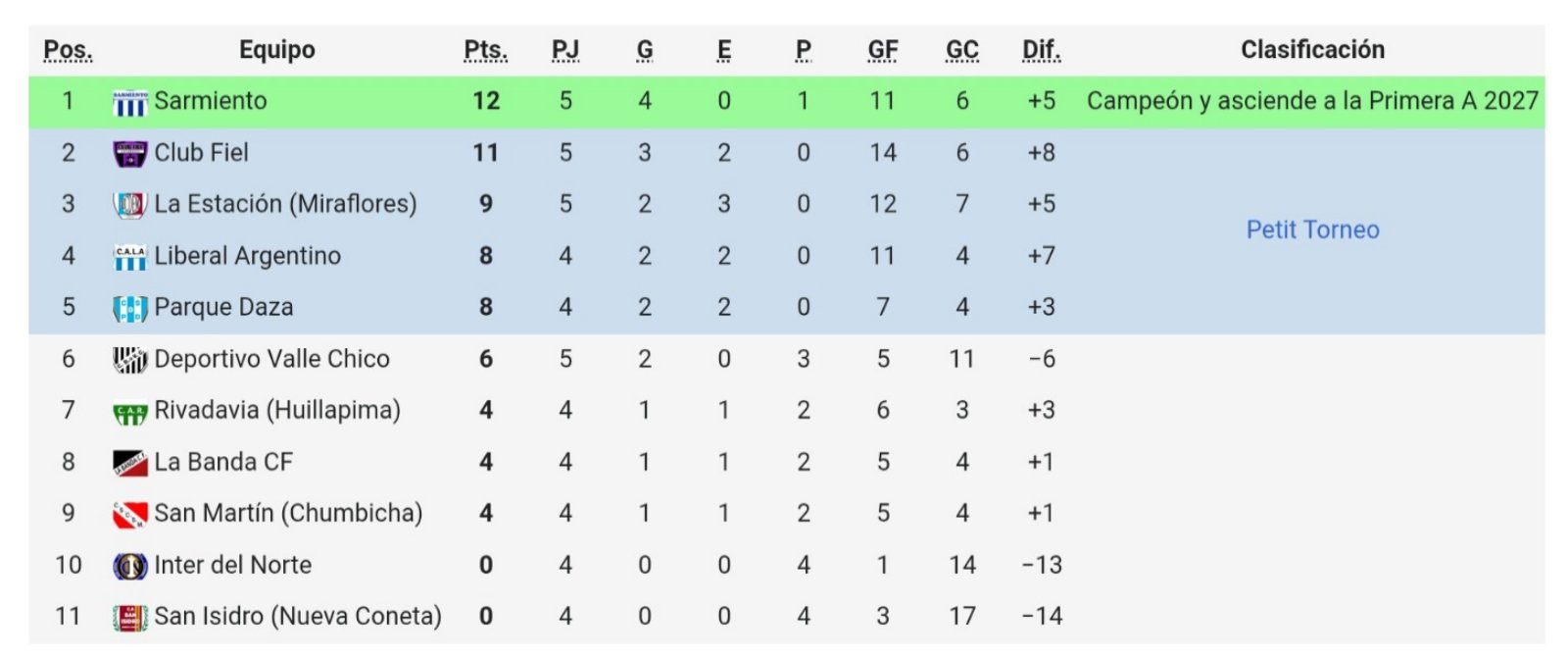The width and height of the screenshot is (1568, 658).
Task: Click the La Banda CF crest icon
Action: pyautogui.click(x=130, y=463)
